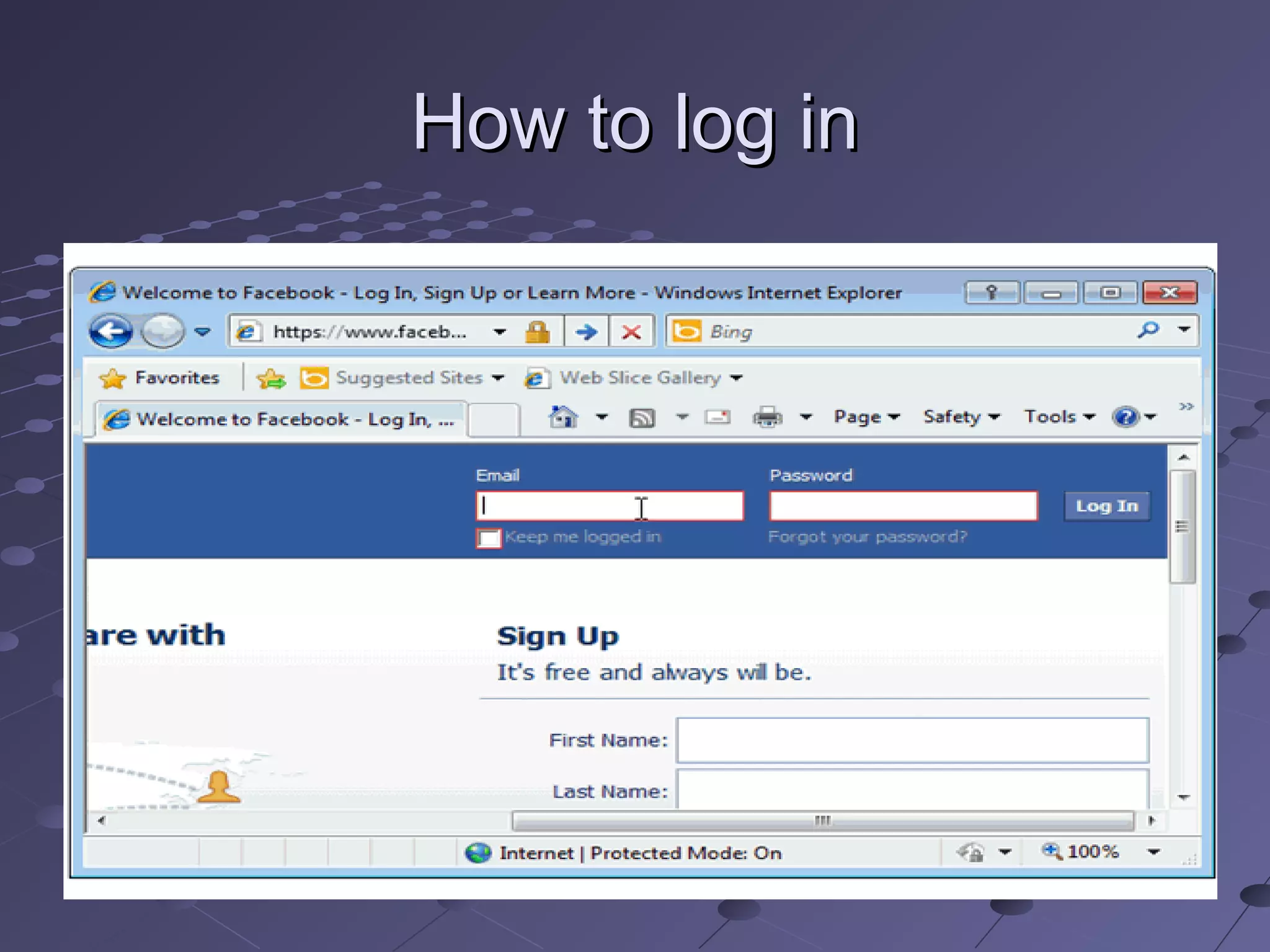The height and width of the screenshot is (952, 1270).
Task: Click Forgot your password? link
Action: 868,537
